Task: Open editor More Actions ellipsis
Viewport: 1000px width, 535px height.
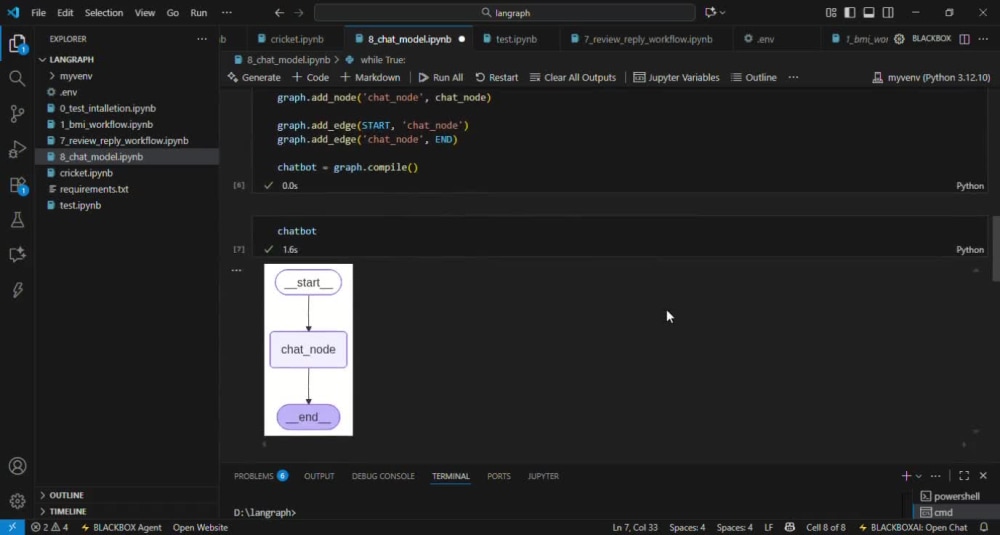Action: pyautogui.click(x=983, y=39)
